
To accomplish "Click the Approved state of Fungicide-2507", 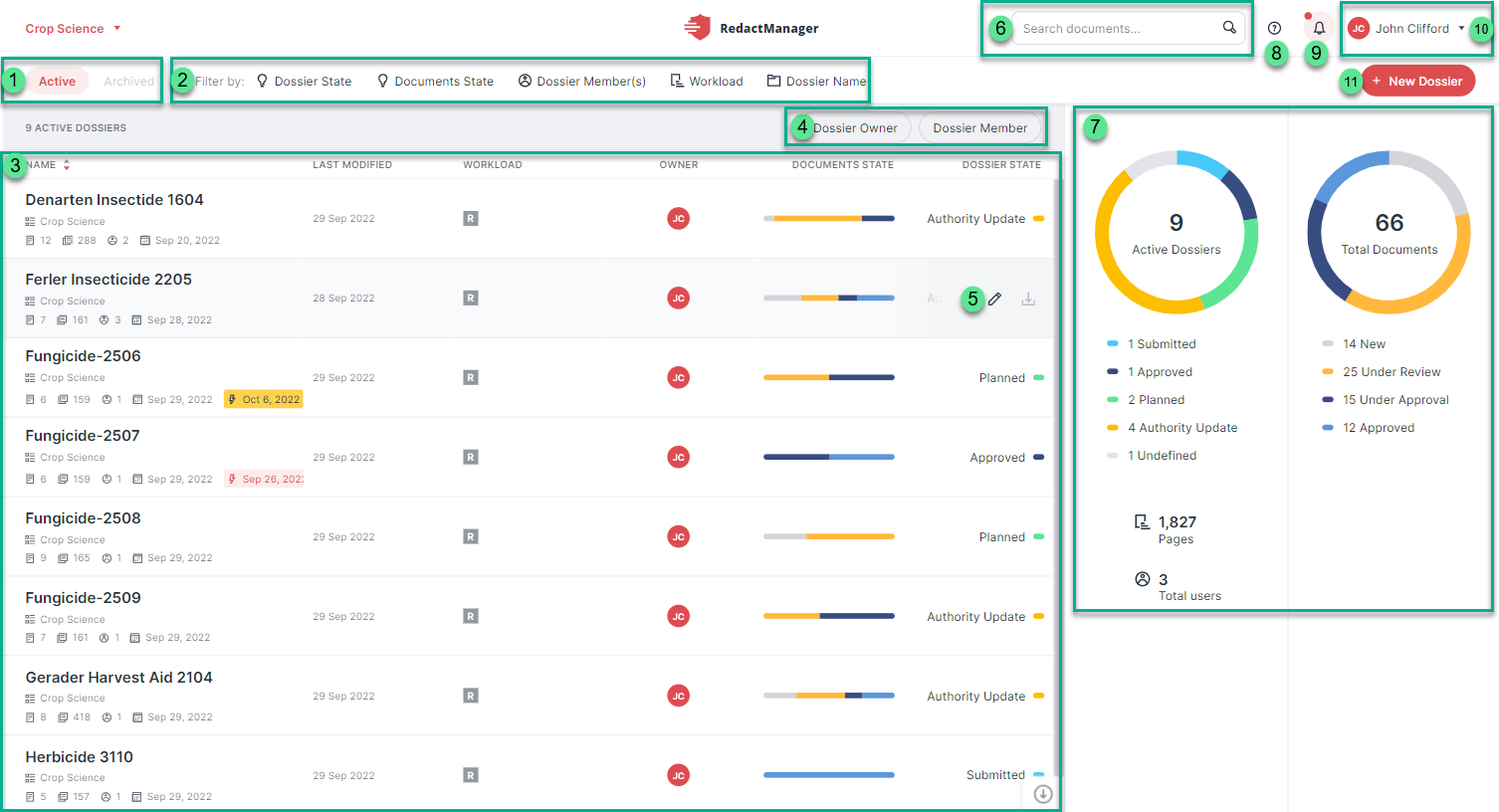I will (1006, 457).
